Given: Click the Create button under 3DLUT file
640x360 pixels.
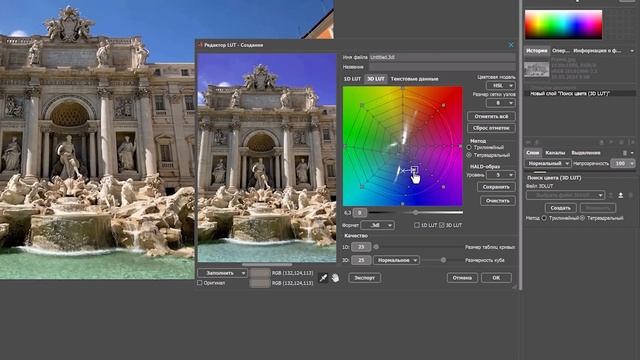Looking at the screenshot, I should 560,208.
